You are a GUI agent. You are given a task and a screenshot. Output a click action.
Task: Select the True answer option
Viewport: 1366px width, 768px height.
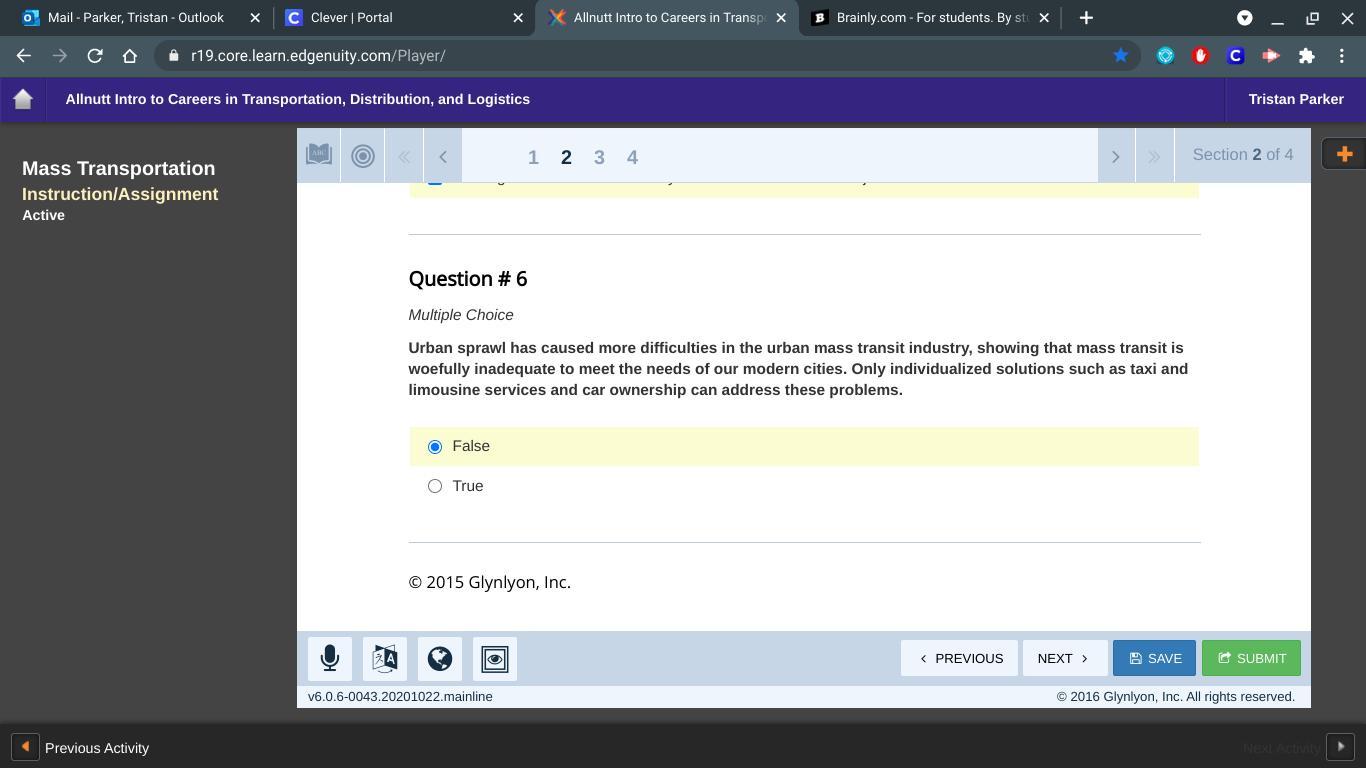tap(435, 486)
